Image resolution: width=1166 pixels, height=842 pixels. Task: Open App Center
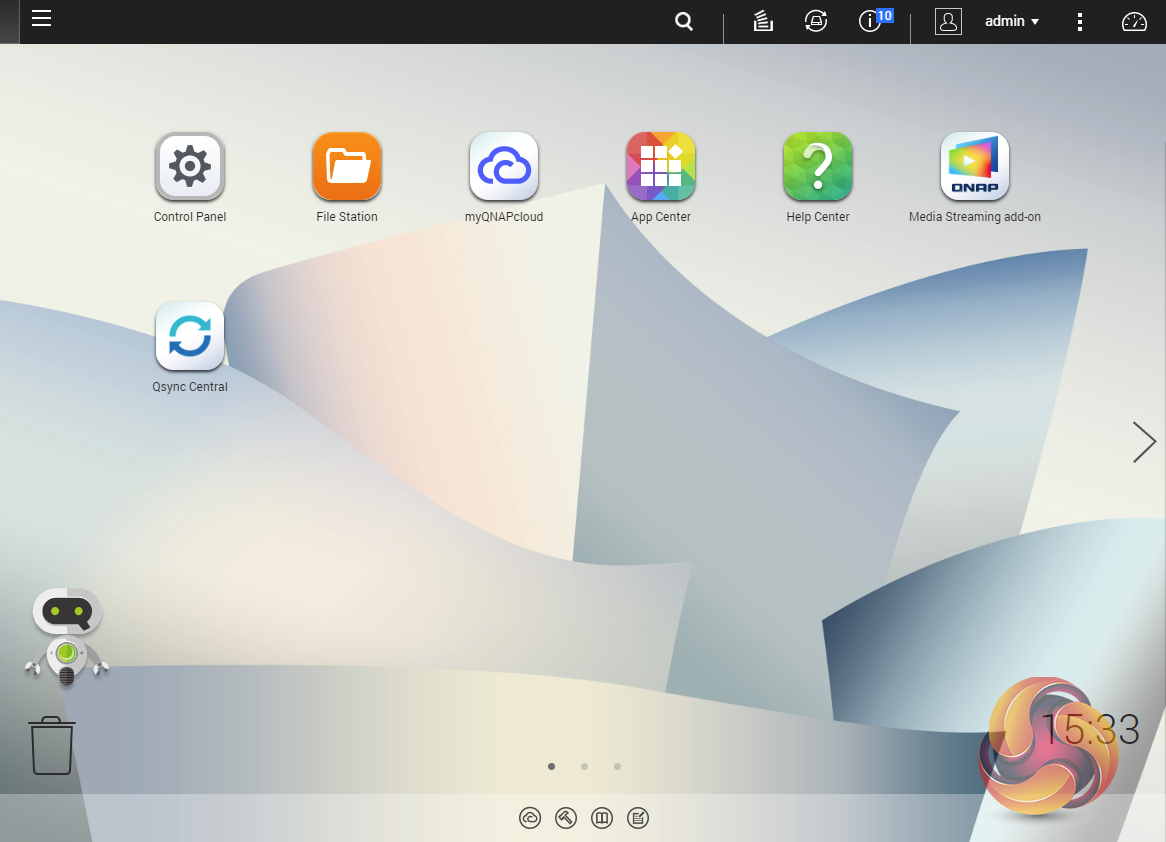coord(661,167)
